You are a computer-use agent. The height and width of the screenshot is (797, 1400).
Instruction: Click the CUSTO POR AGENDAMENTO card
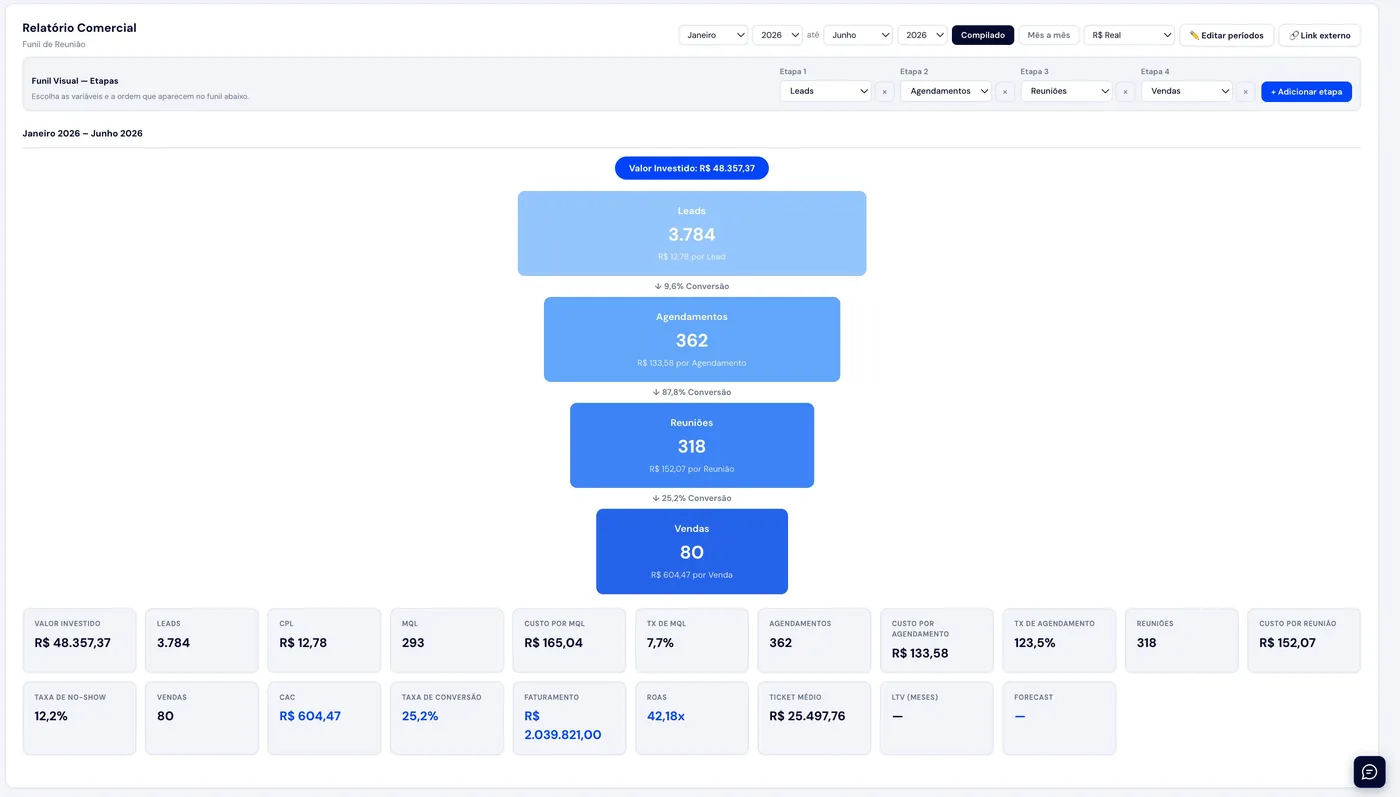(x=936, y=640)
